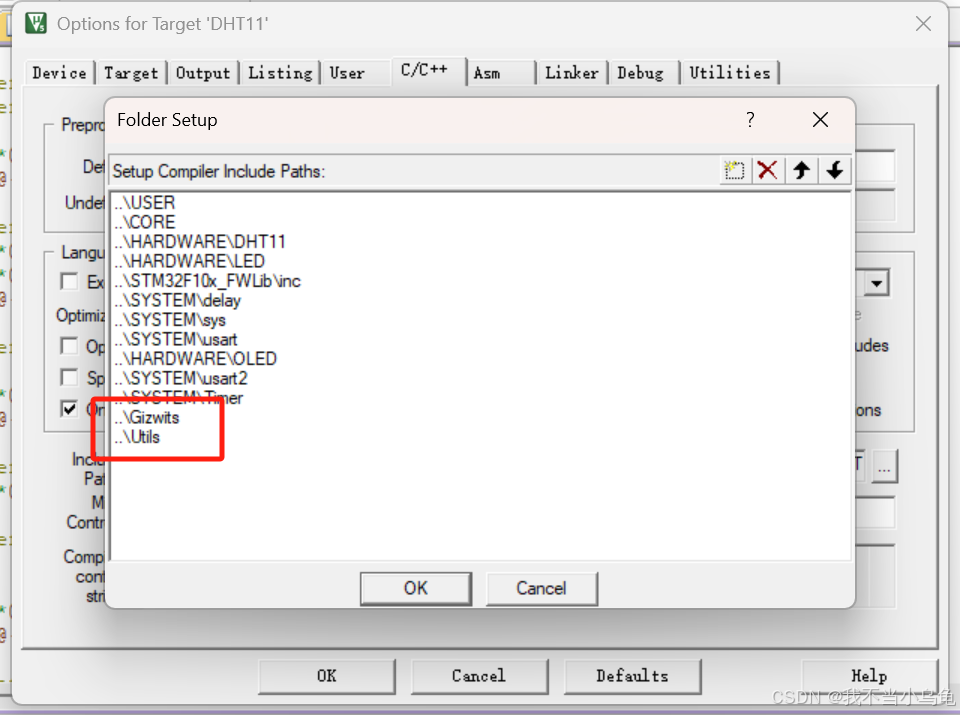
Task: Select the ..\SYSTEM\usart2 path entry
Action: [x=181, y=378]
